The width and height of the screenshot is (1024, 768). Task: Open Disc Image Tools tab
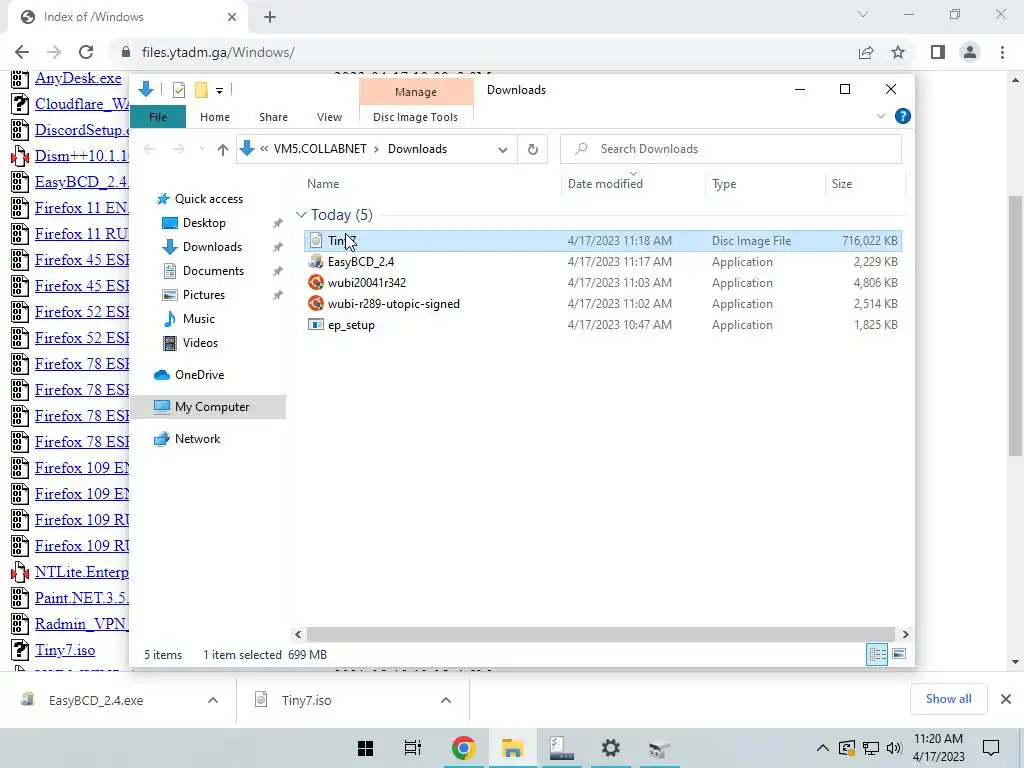(415, 117)
